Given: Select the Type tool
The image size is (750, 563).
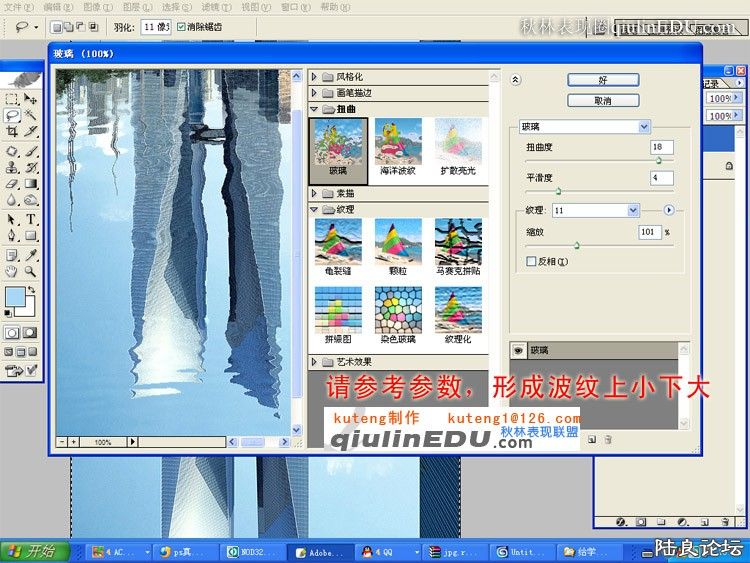Looking at the screenshot, I should pos(31,219).
